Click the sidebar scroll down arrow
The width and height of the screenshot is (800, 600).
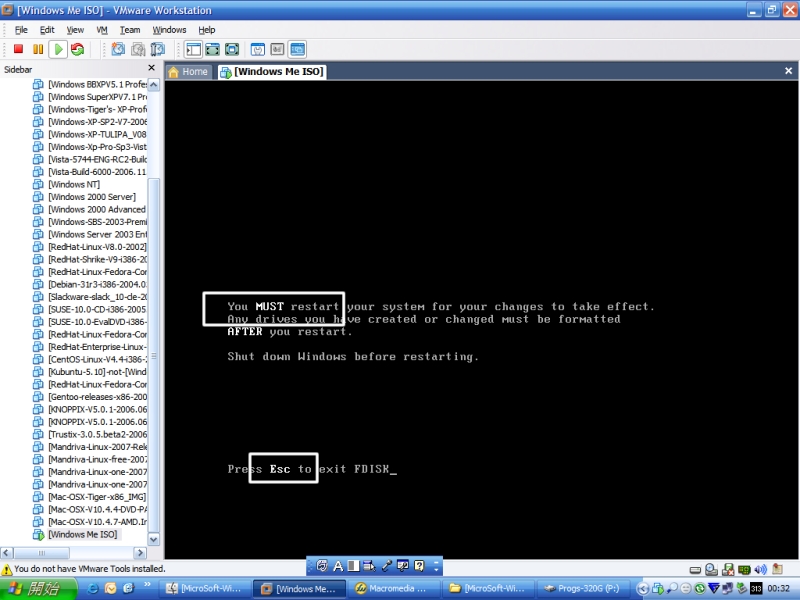(x=154, y=539)
